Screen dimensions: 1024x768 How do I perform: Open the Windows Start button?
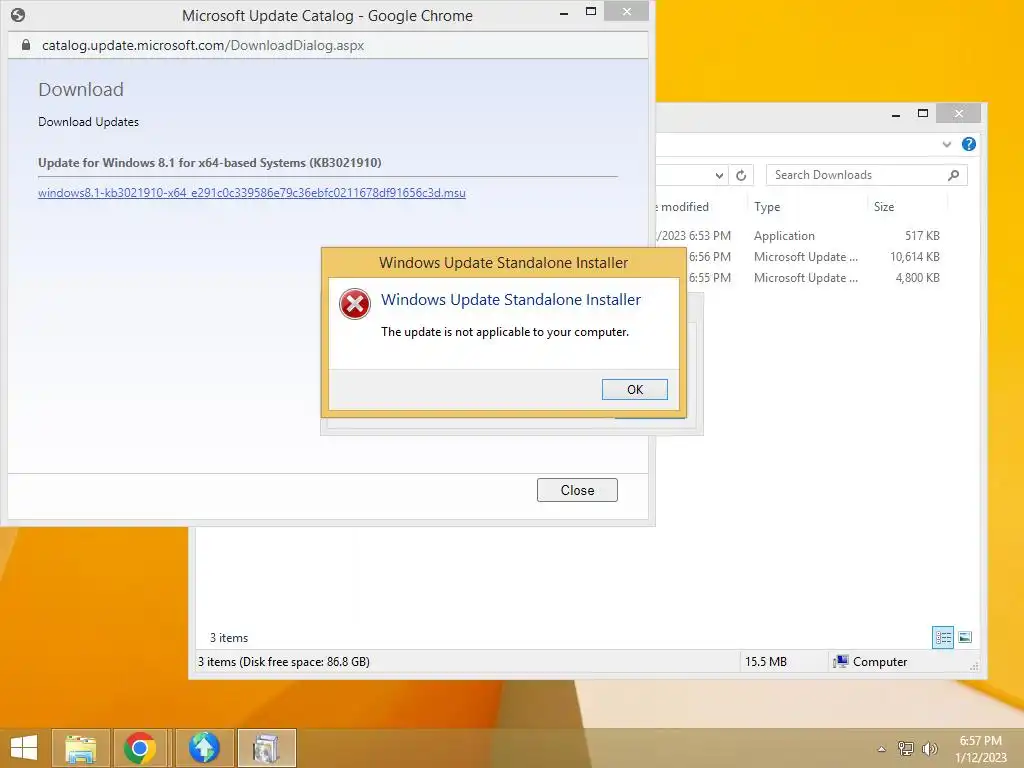[x=24, y=748]
